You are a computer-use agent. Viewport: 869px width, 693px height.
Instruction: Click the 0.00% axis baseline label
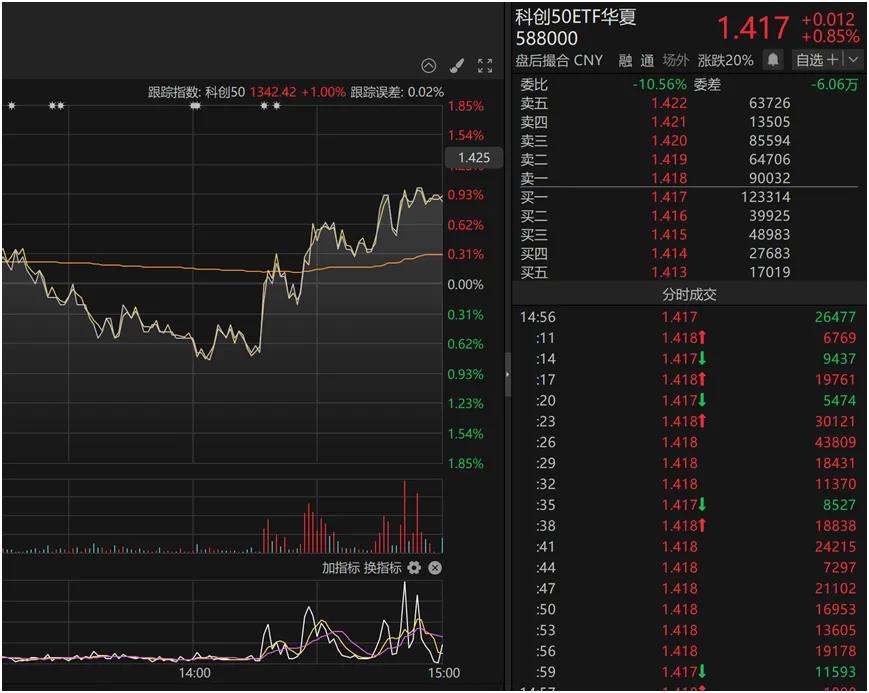(466, 284)
